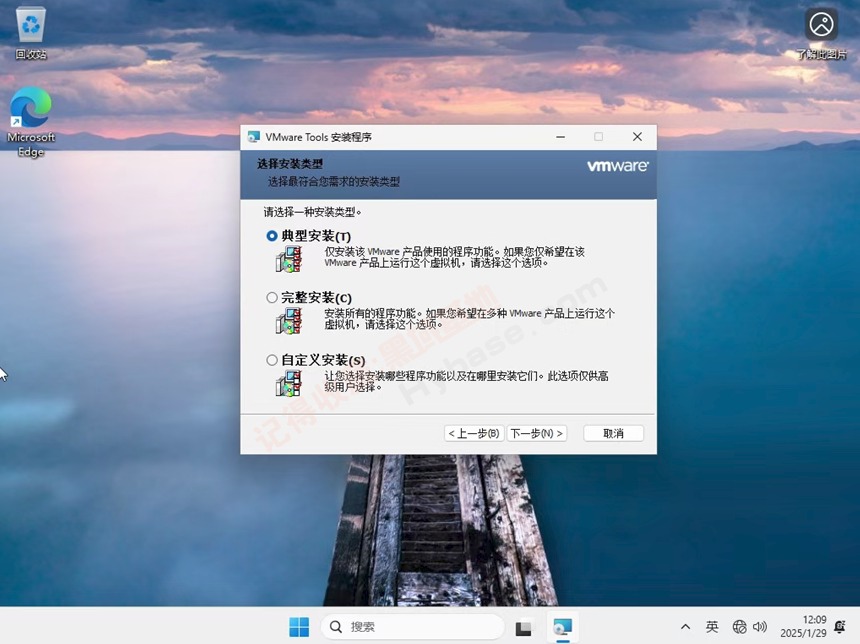This screenshot has height=644, width=860.
Task: Open the Windows Start menu
Action: pyautogui.click(x=299, y=627)
